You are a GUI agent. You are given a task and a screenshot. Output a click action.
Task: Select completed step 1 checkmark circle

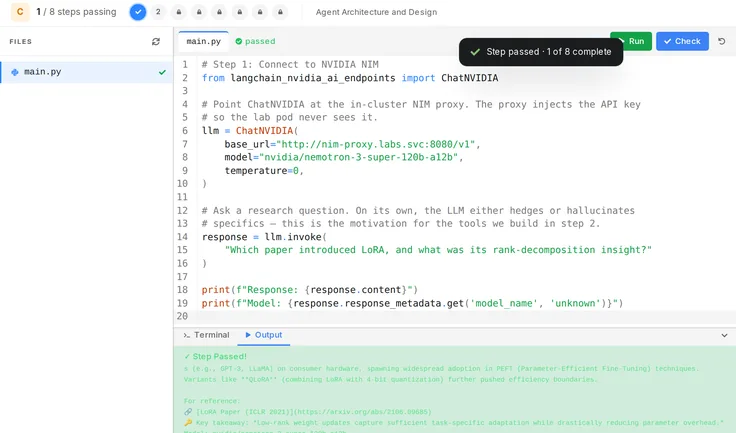pyautogui.click(x=138, y=12)
